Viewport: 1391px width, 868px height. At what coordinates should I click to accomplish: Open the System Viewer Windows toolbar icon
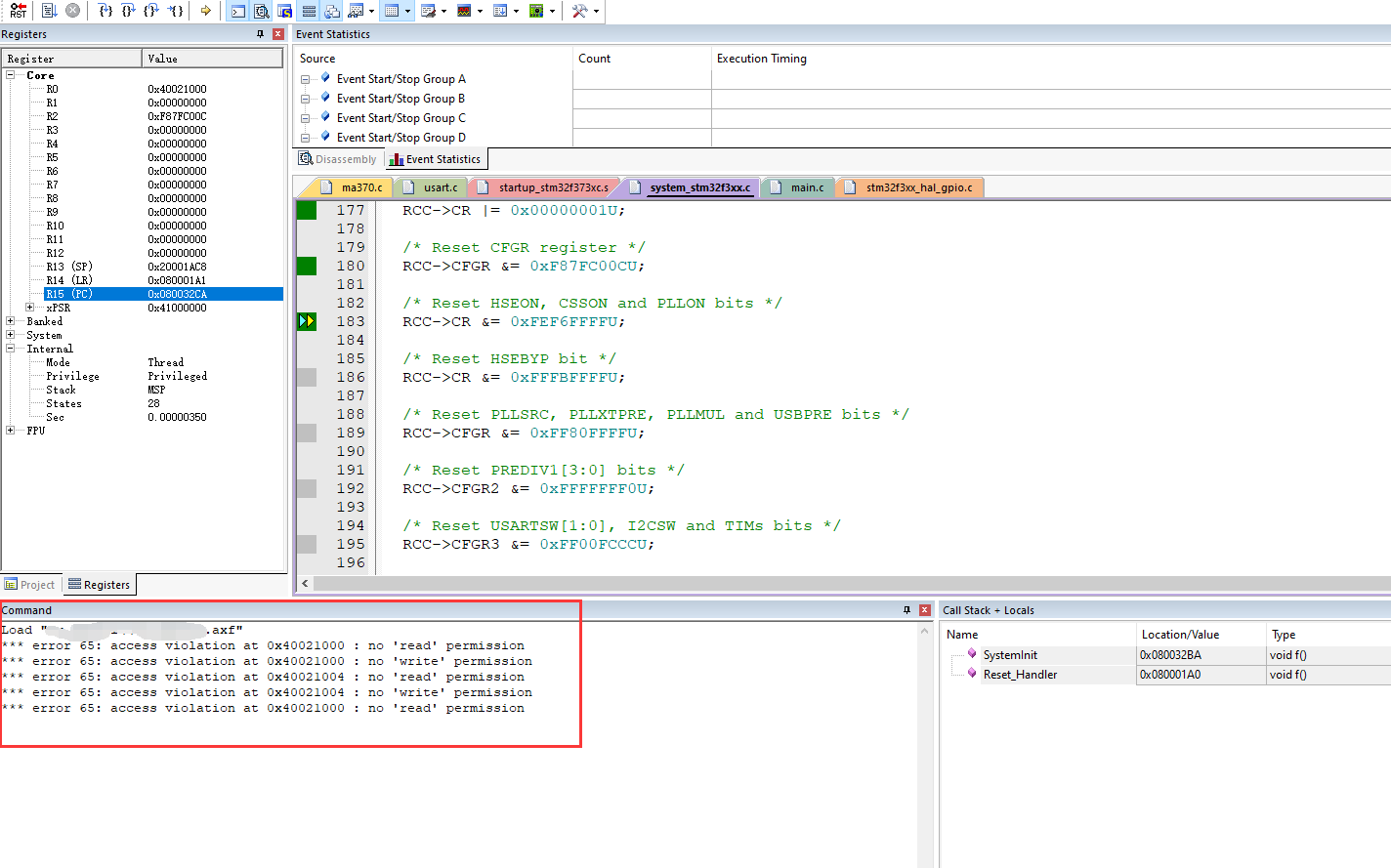coord(536,11)
